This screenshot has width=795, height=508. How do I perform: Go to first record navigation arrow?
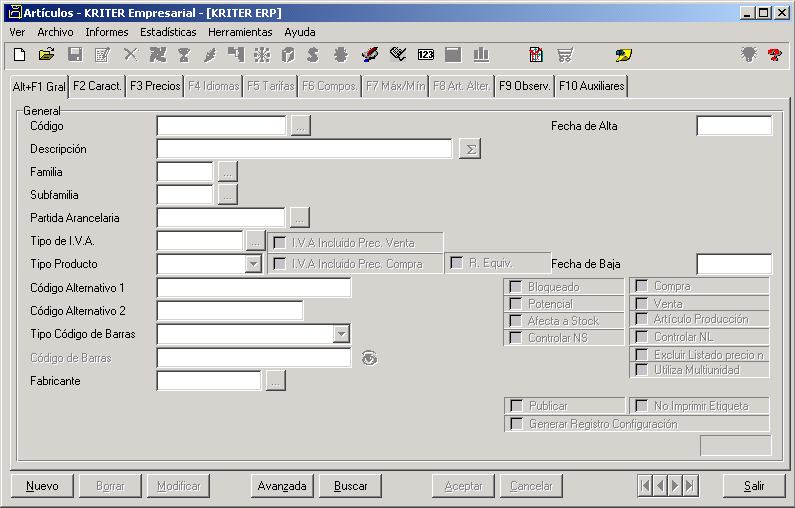point(645,486)
